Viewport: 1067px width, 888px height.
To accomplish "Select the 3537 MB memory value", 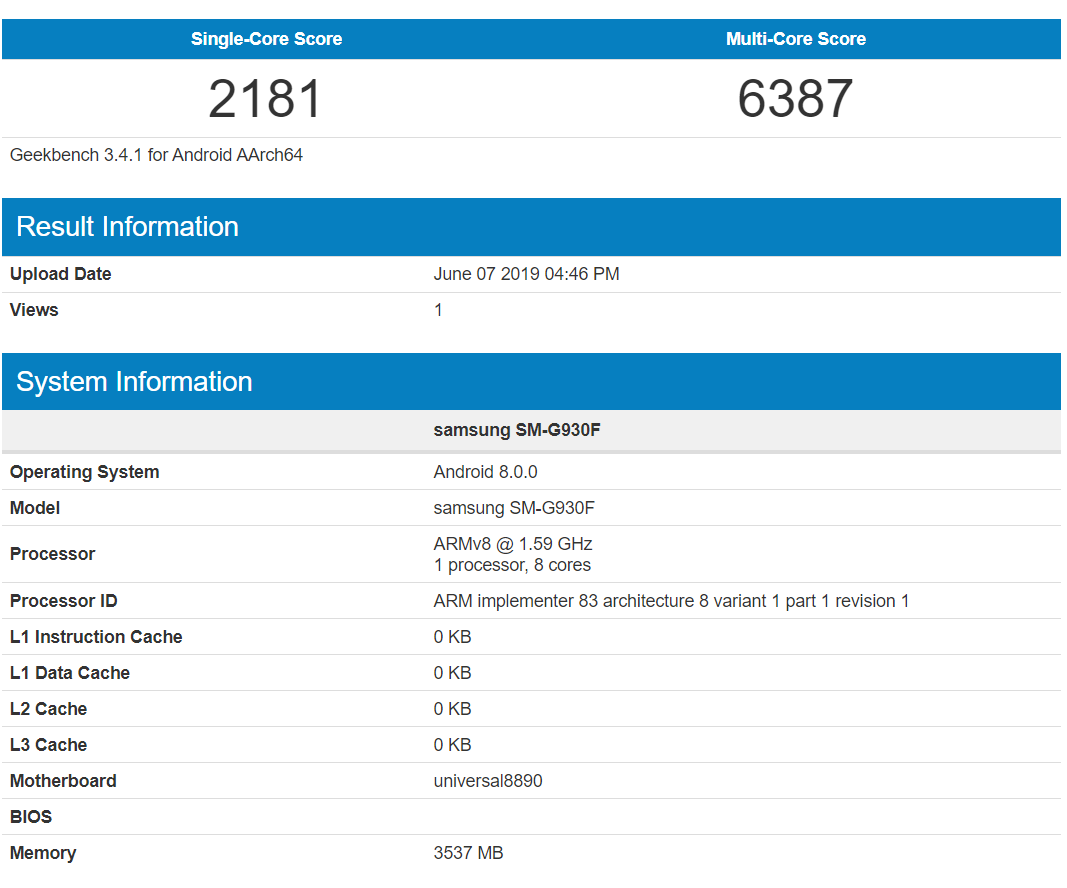I will point(468,853).
